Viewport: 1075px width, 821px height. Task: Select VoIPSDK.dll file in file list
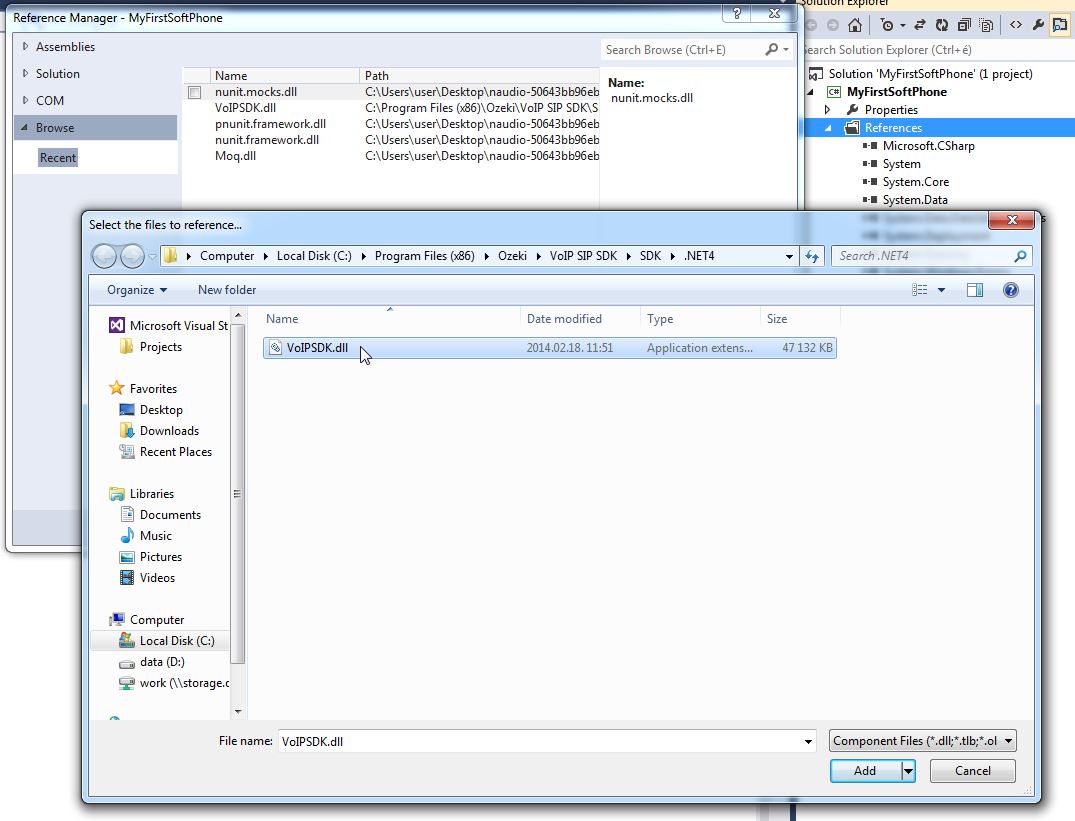(x=549, y=347)
